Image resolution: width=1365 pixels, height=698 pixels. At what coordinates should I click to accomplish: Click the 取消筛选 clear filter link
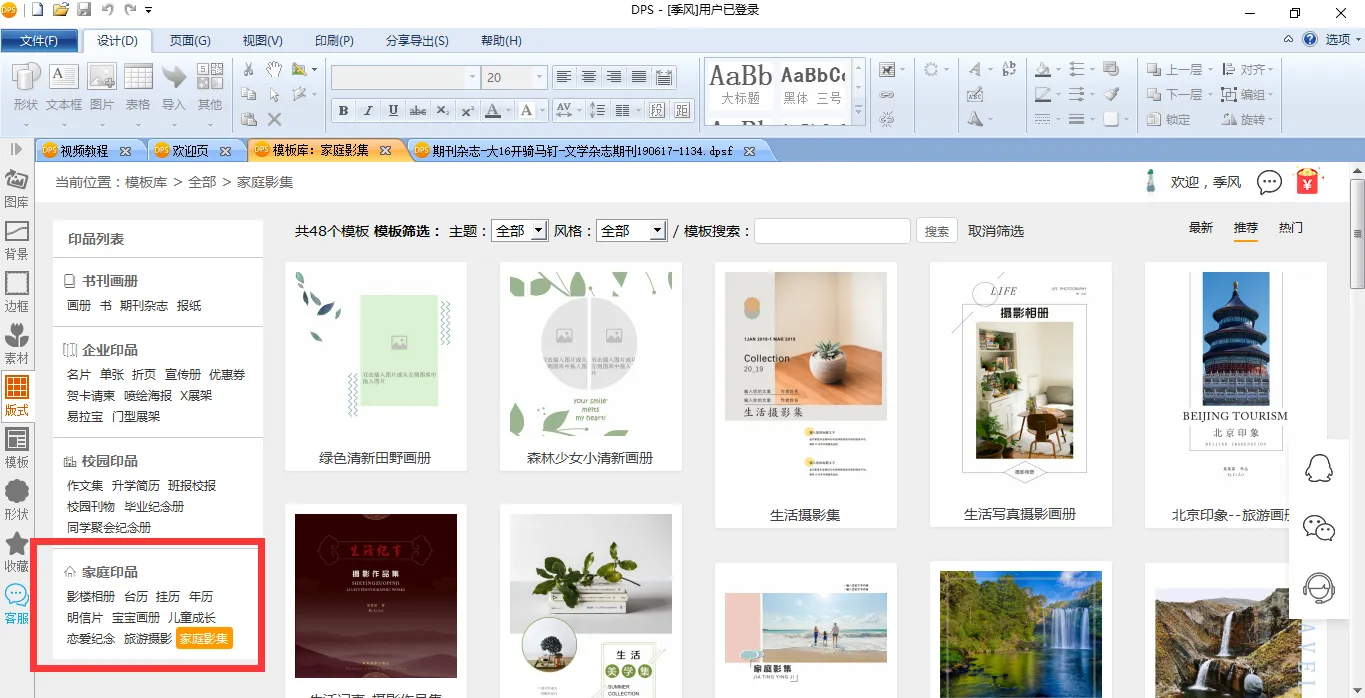pos(995,231)
